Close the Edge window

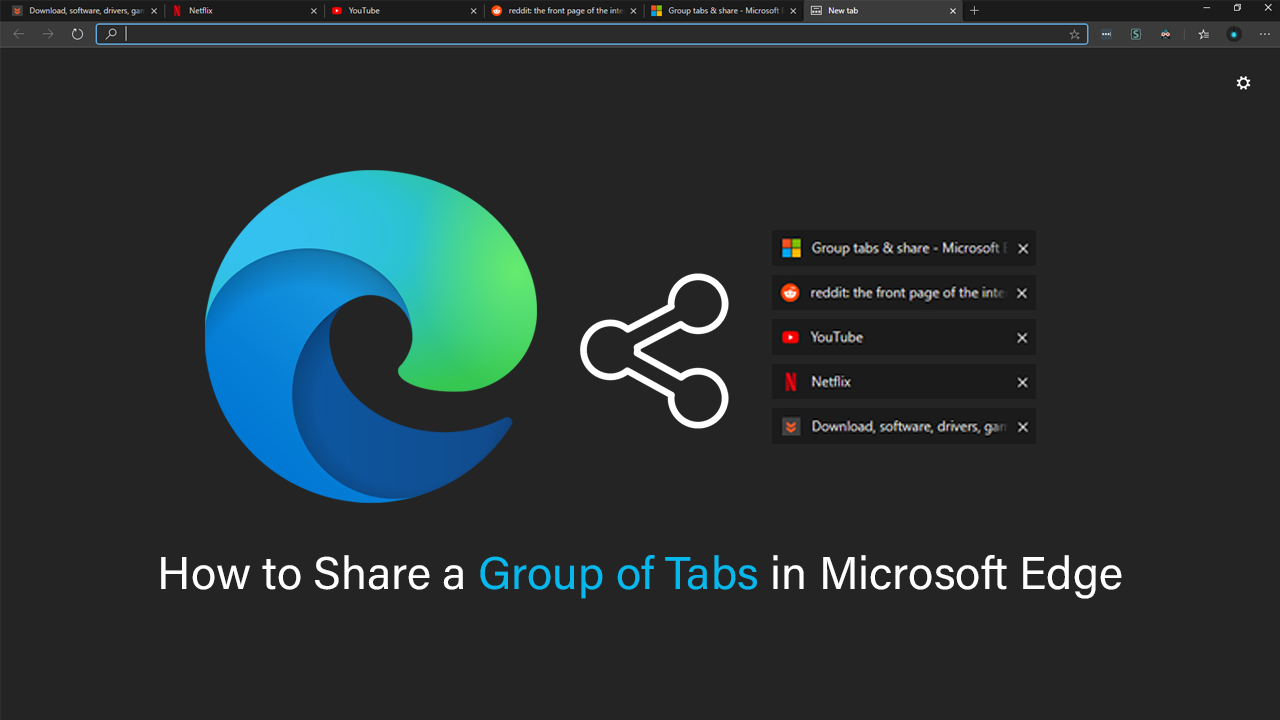coord(1266,8)
